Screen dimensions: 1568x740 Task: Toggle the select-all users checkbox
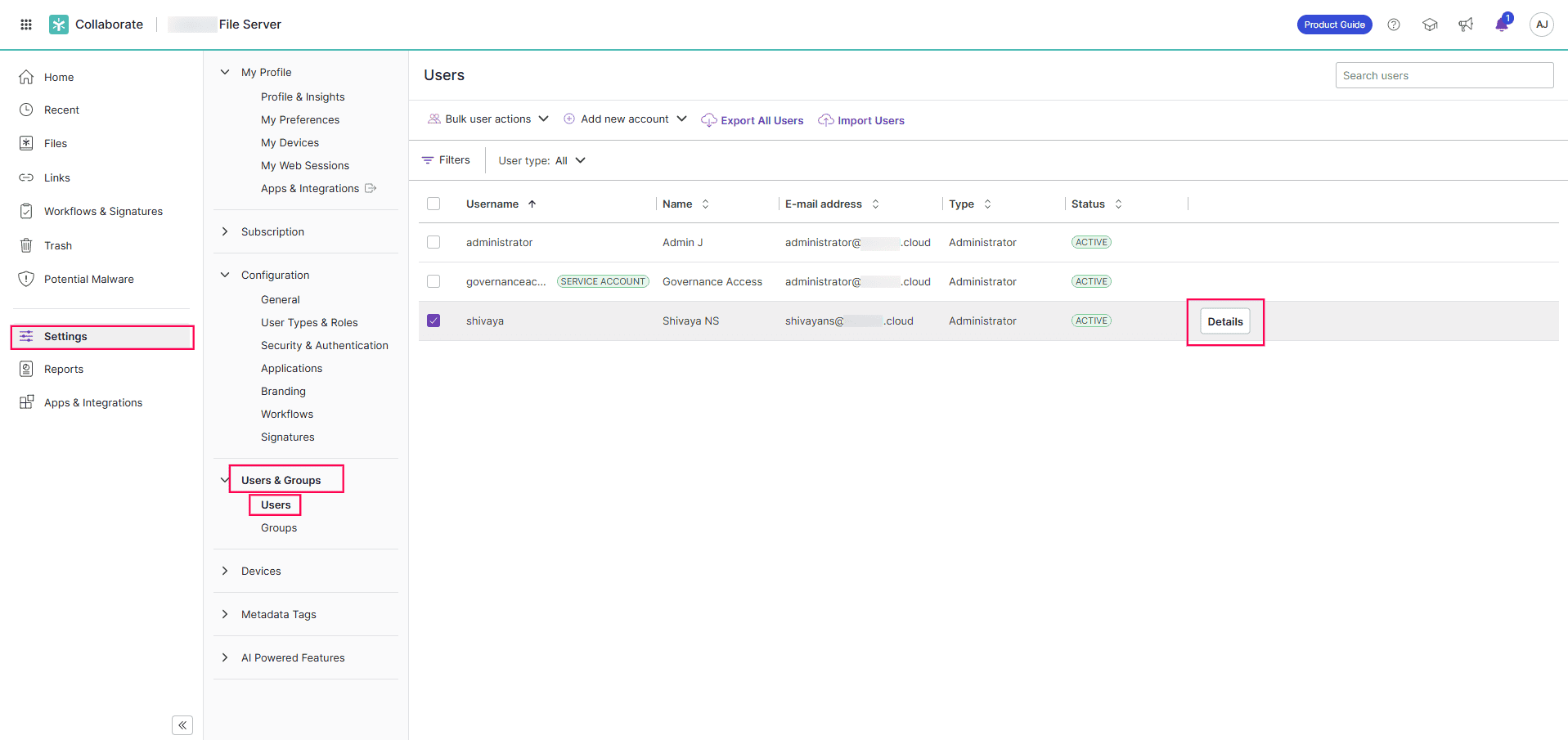tap(434, 204)
